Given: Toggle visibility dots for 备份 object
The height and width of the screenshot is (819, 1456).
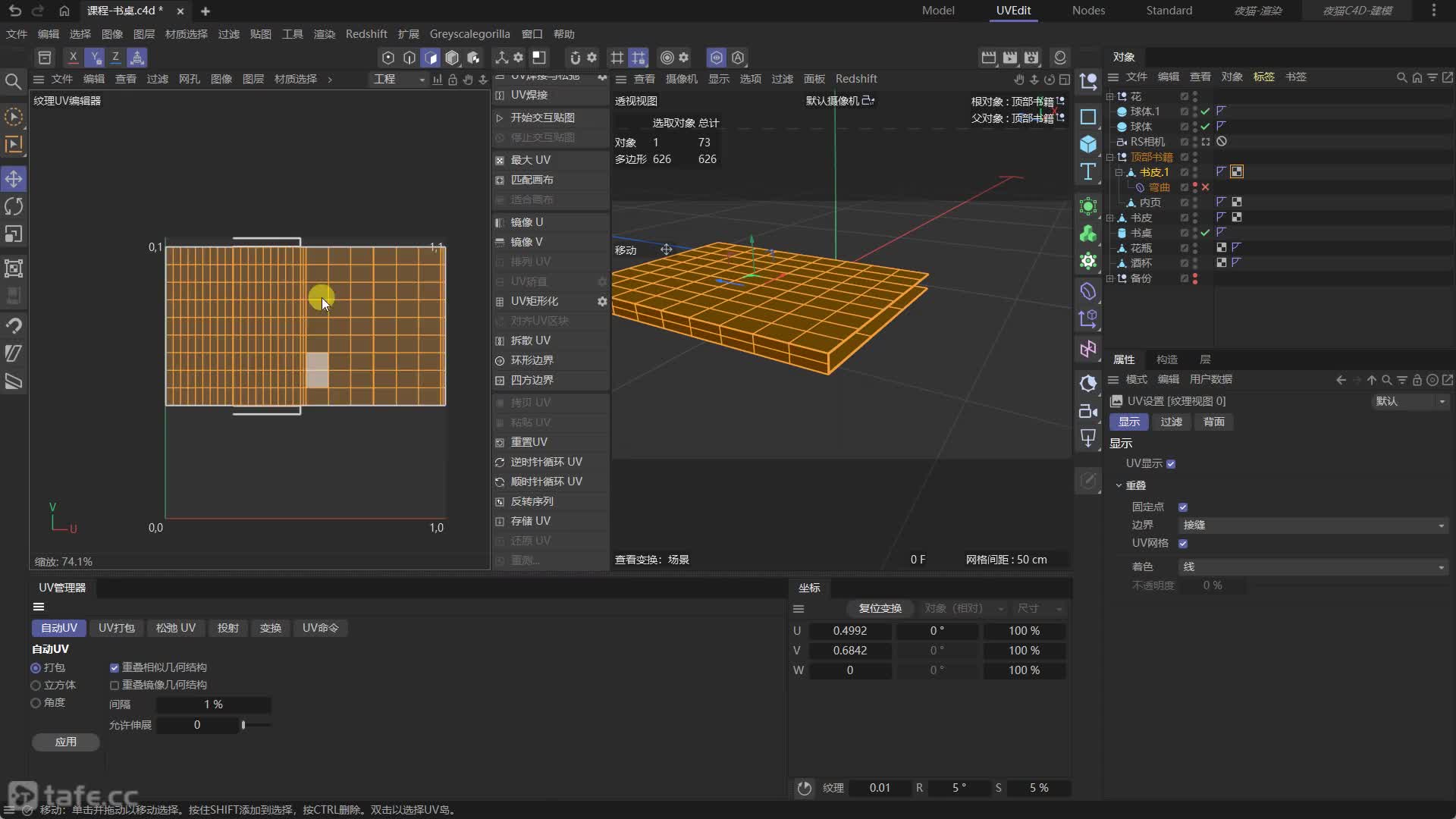Looking at the screenshot, I should 1195,278.
